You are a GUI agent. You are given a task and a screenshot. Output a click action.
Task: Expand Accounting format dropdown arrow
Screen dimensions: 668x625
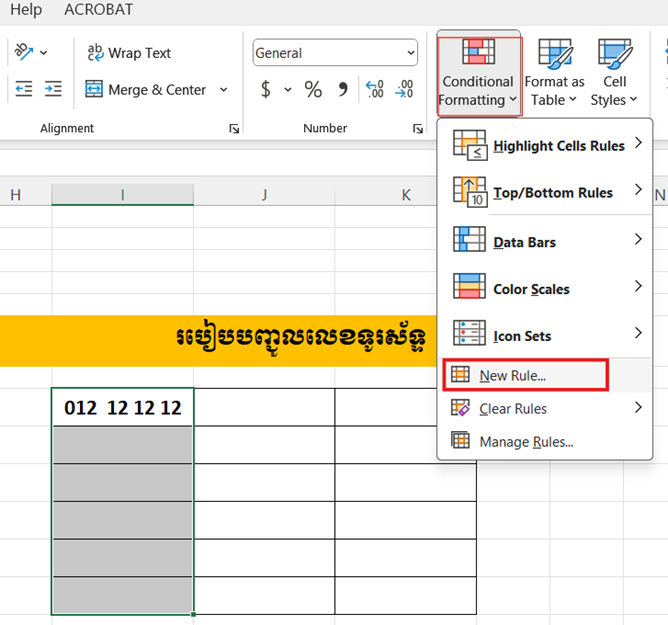288,89
